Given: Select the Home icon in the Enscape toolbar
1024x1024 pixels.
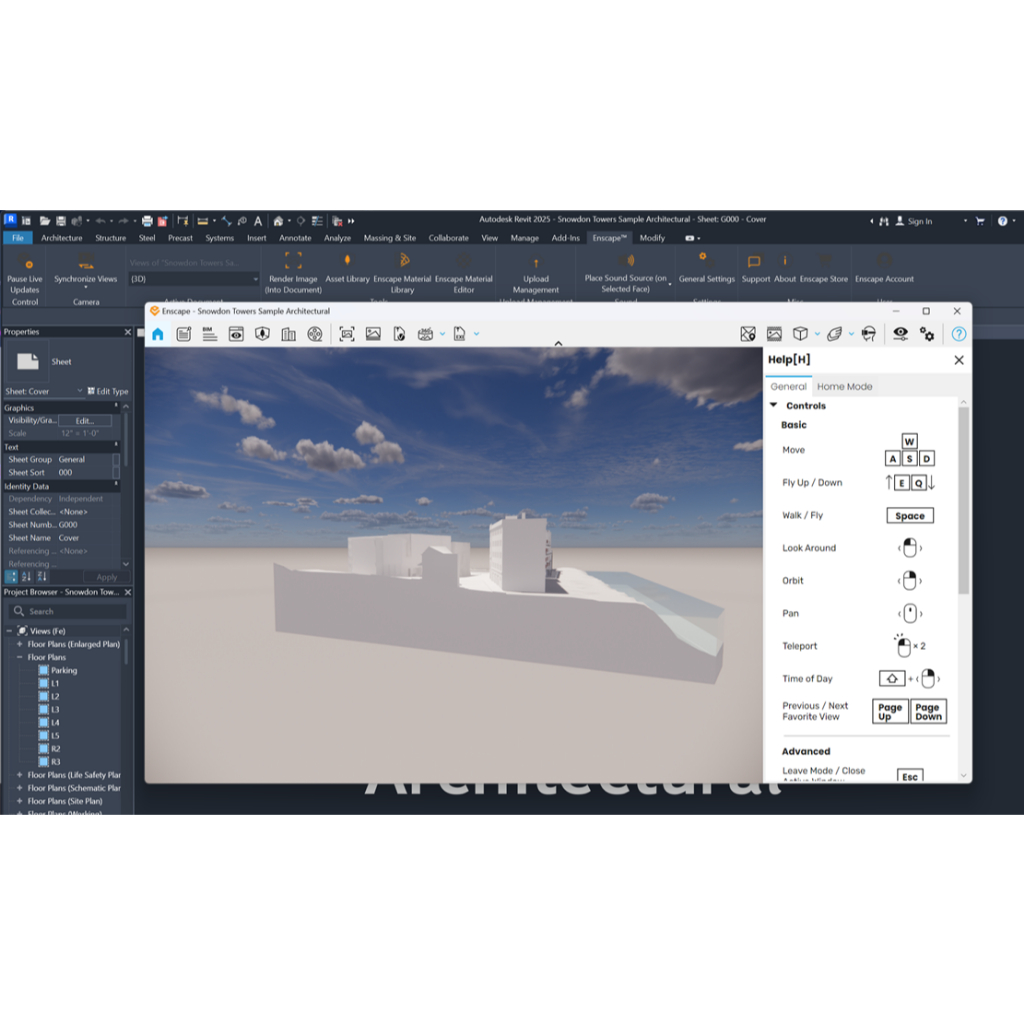Looking at the screenshot, I should point(158,333).
